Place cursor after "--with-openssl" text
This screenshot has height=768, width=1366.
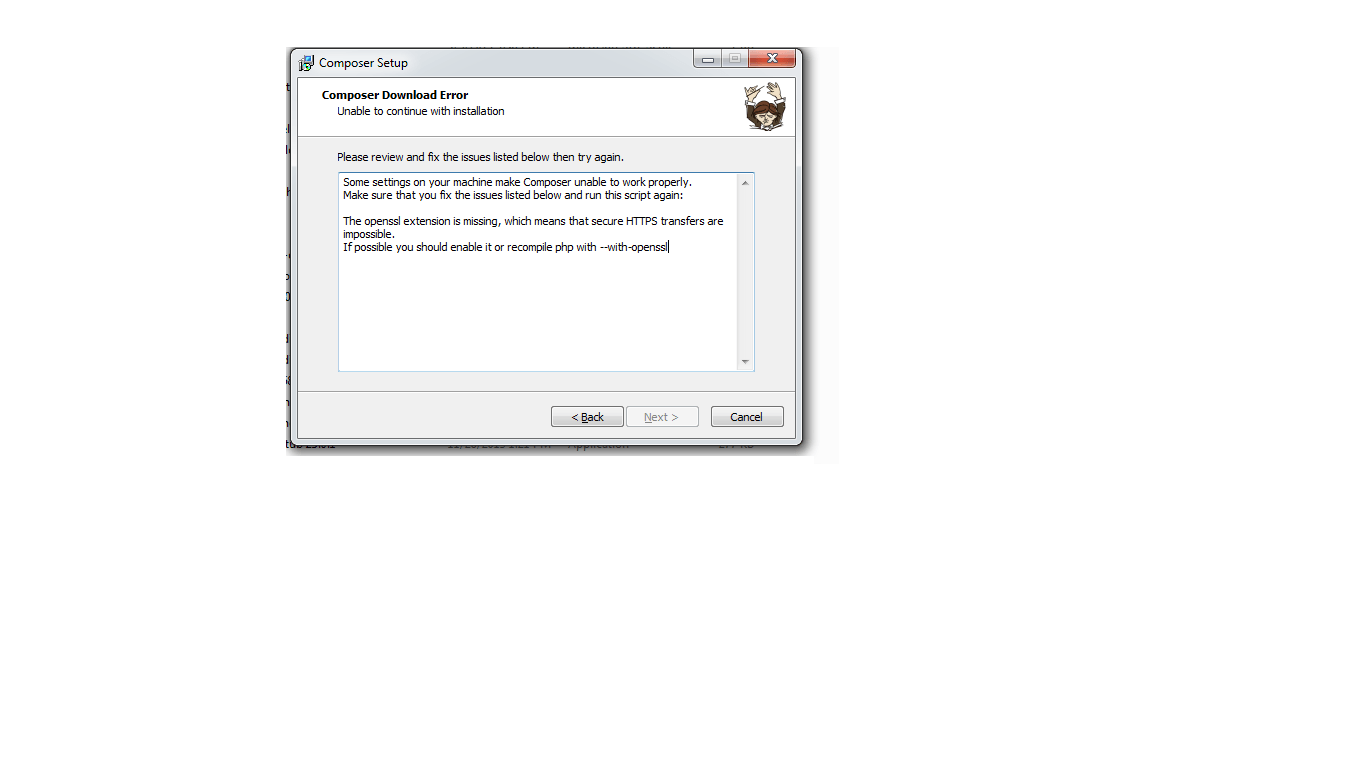point(668,247)
